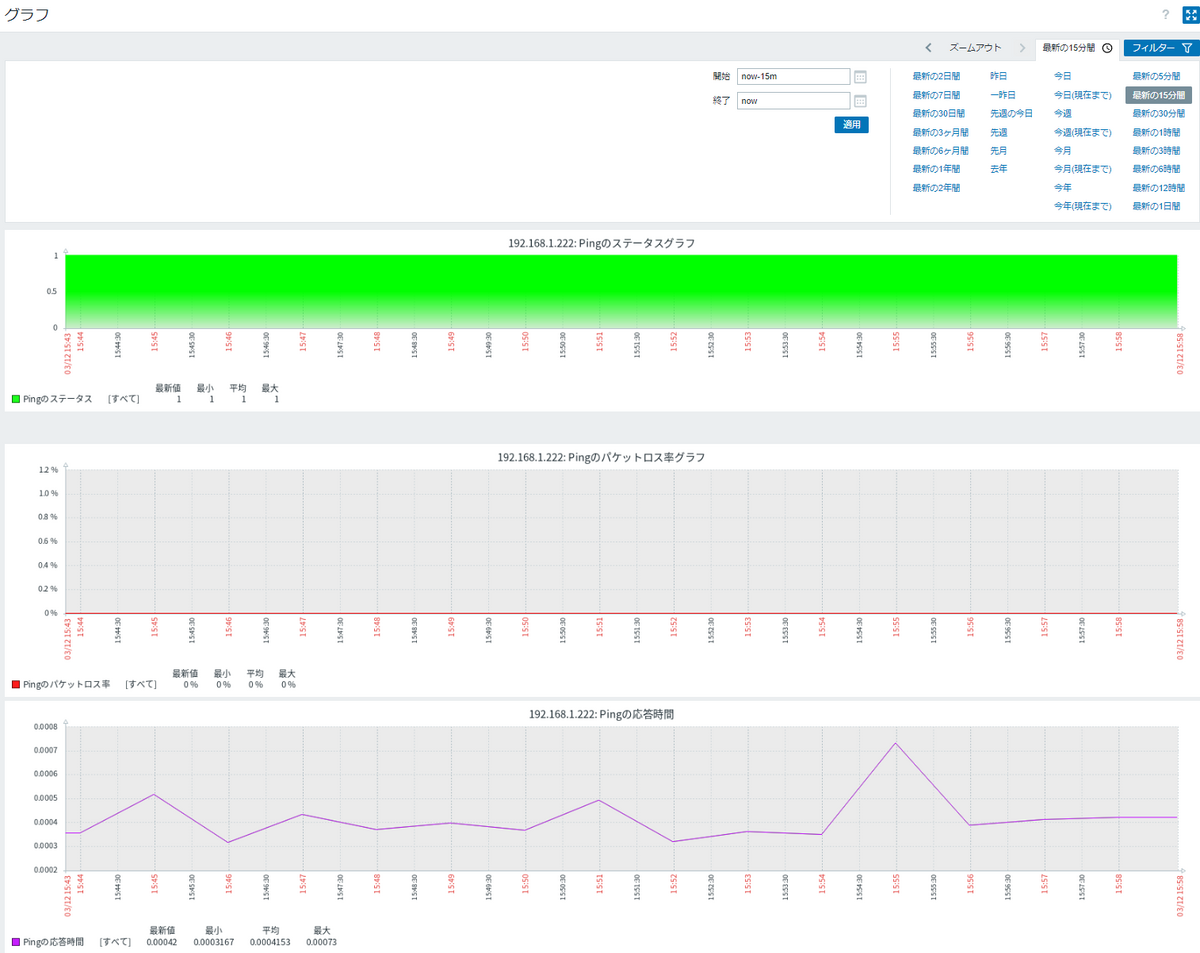
Task: Choose 今日 today range link
Action: click(x=1062, y=75)
